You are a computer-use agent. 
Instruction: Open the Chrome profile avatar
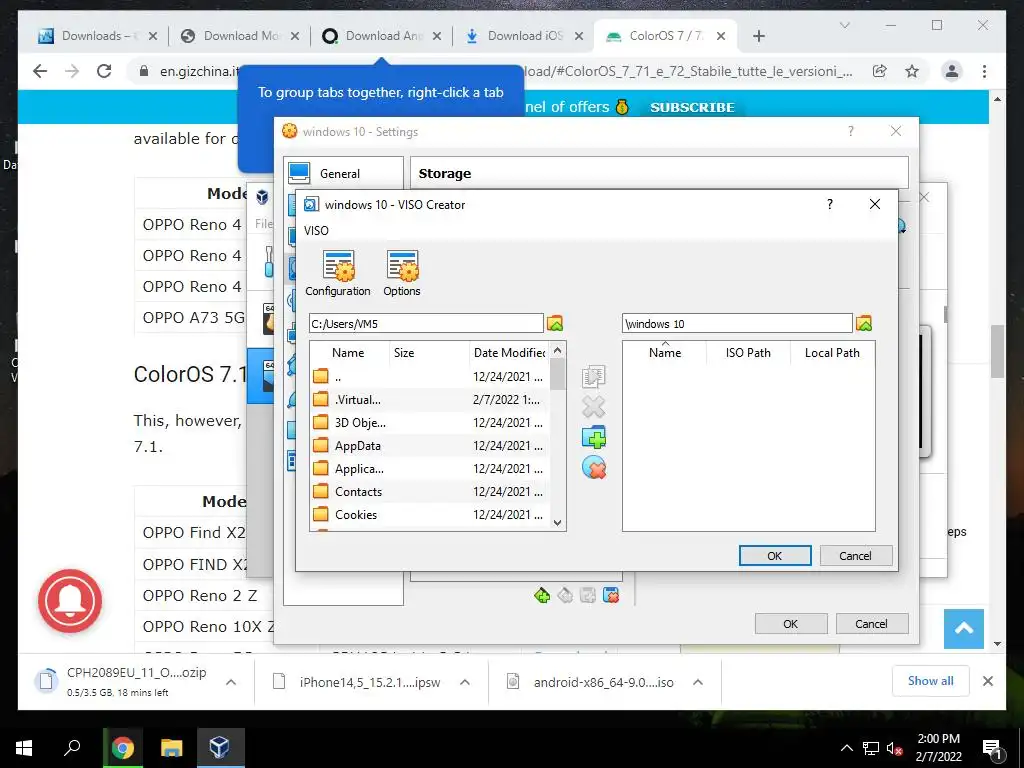(952, 71)
